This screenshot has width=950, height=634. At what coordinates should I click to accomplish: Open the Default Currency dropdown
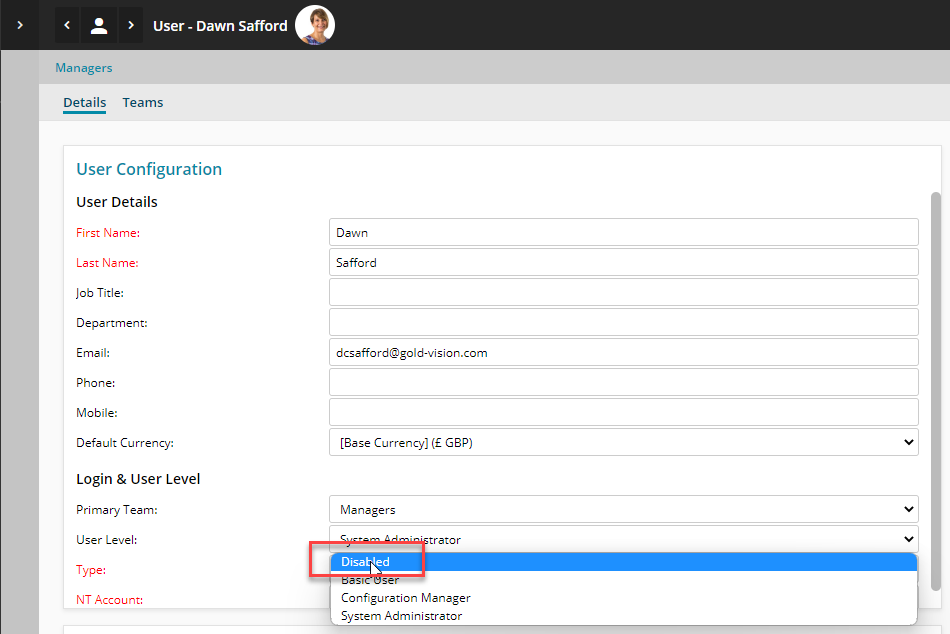pos(623,442)
